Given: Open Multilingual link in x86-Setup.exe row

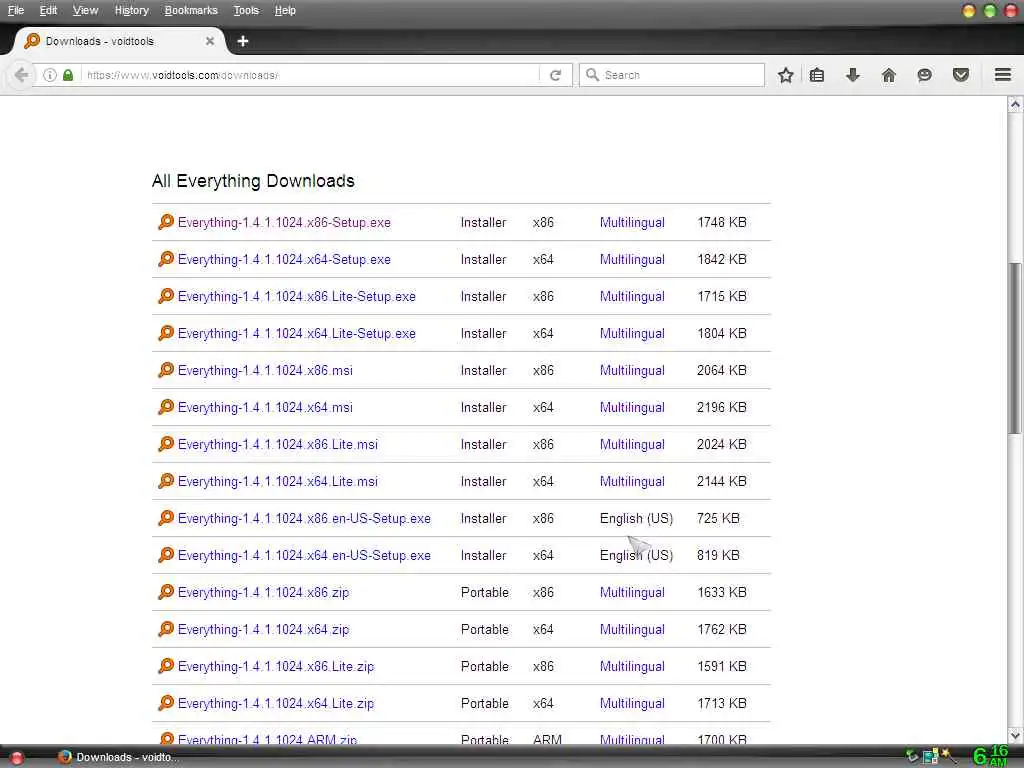Looking at the screenshot, I should [x=632, y=223].
